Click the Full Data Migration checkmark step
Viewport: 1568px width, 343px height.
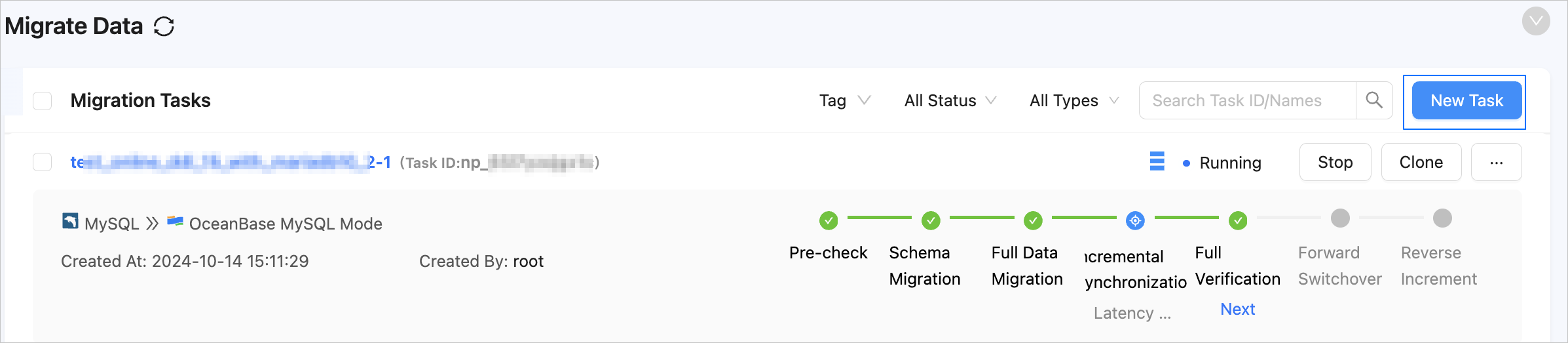coord(1033,220)
